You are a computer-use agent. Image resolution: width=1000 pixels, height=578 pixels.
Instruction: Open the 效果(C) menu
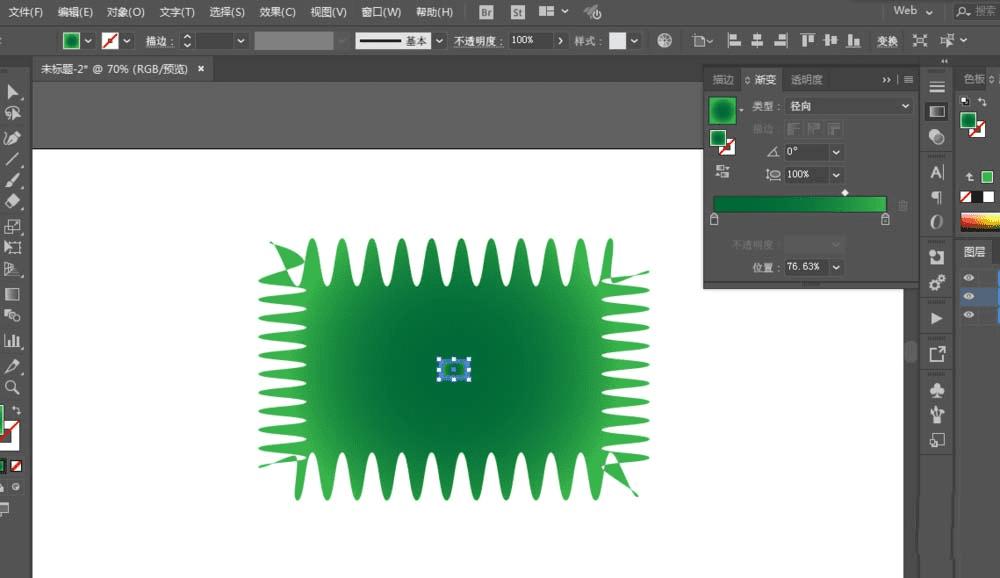click(277, 12)
